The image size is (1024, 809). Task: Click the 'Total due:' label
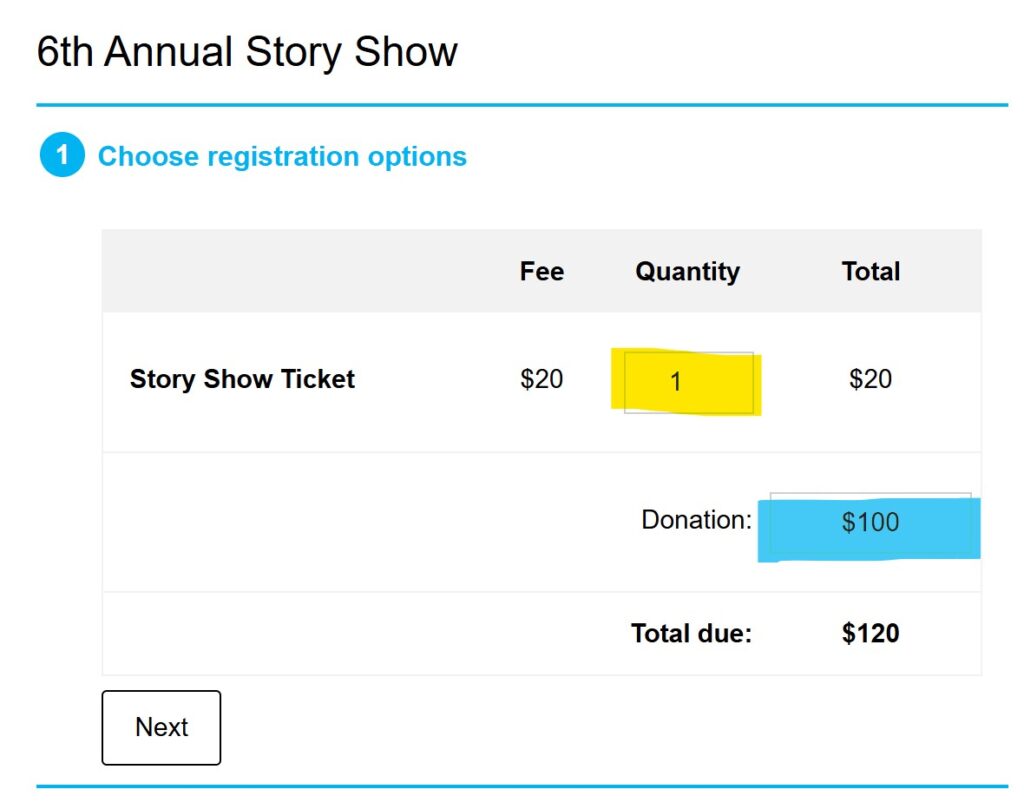click(x=691, y=634)
